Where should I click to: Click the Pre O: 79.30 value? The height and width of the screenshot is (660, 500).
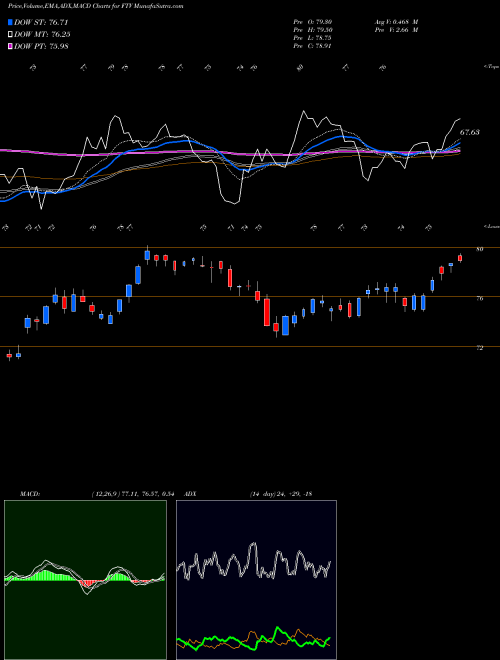(312, 22)
